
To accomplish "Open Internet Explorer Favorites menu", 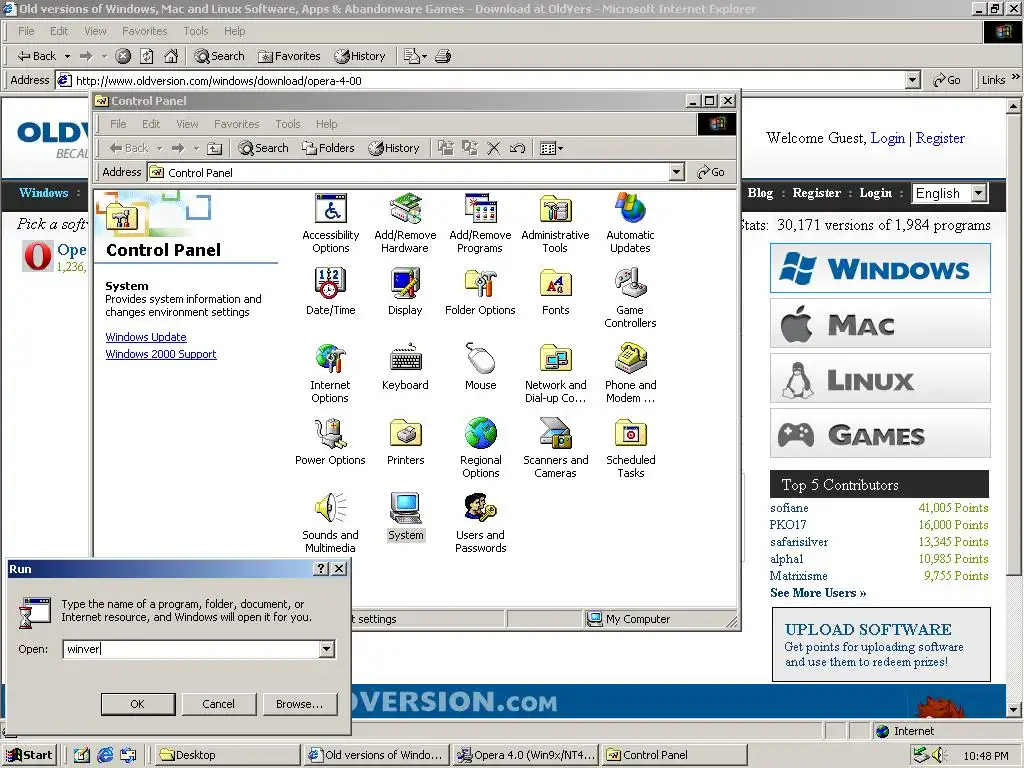I will pyautogui.click(x=144, y=31).
